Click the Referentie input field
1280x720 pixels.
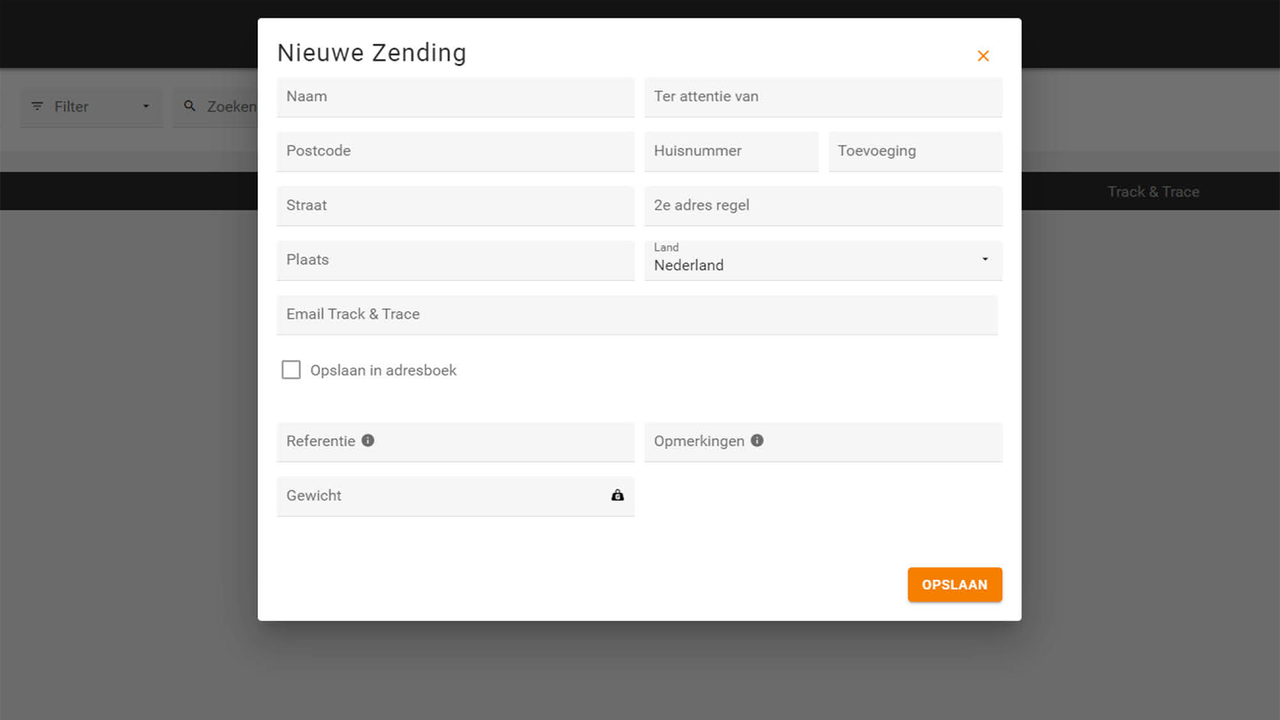(456, 441)
